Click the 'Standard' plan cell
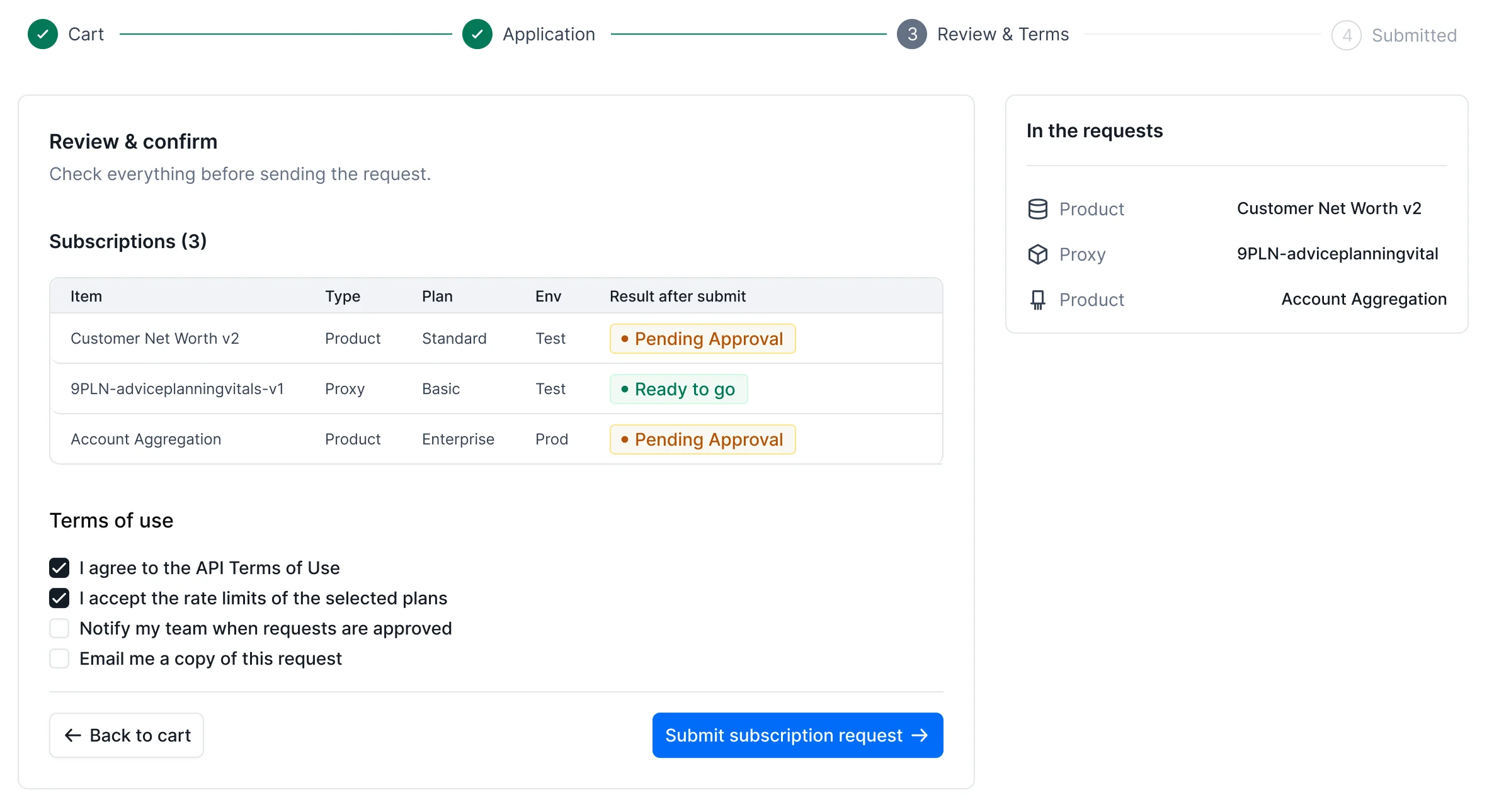This screenshot has height=812, width=1499. pos(454,339)
